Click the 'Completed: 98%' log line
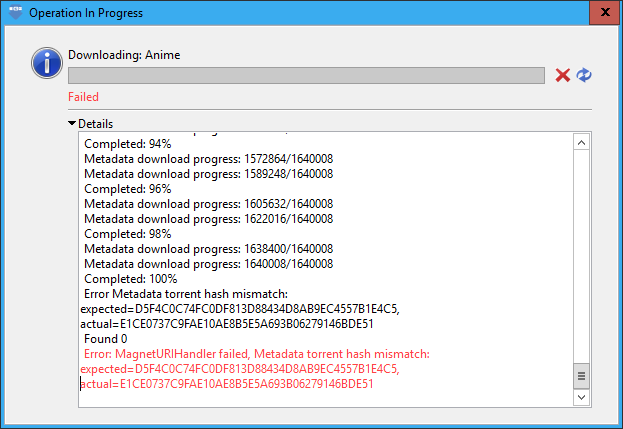Image resolution: width=623 pixels, height=429 pixels. coord(128,234)
